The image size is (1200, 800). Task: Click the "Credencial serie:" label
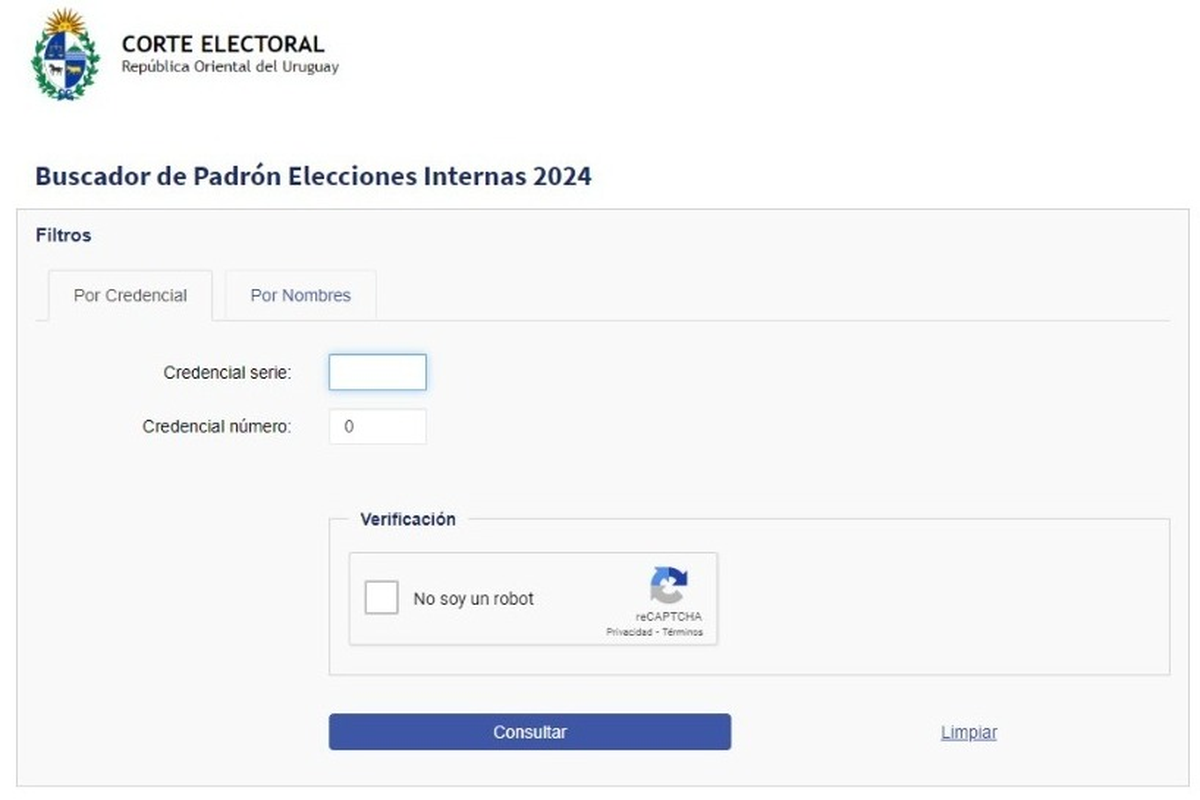(227, 372)
